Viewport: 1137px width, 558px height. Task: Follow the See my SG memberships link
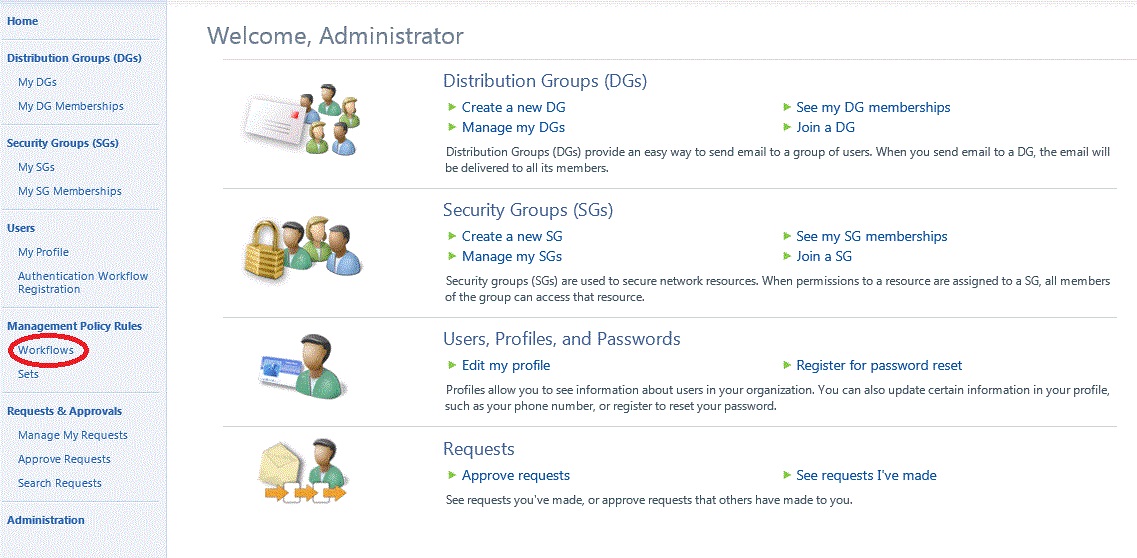click(871, 236)
